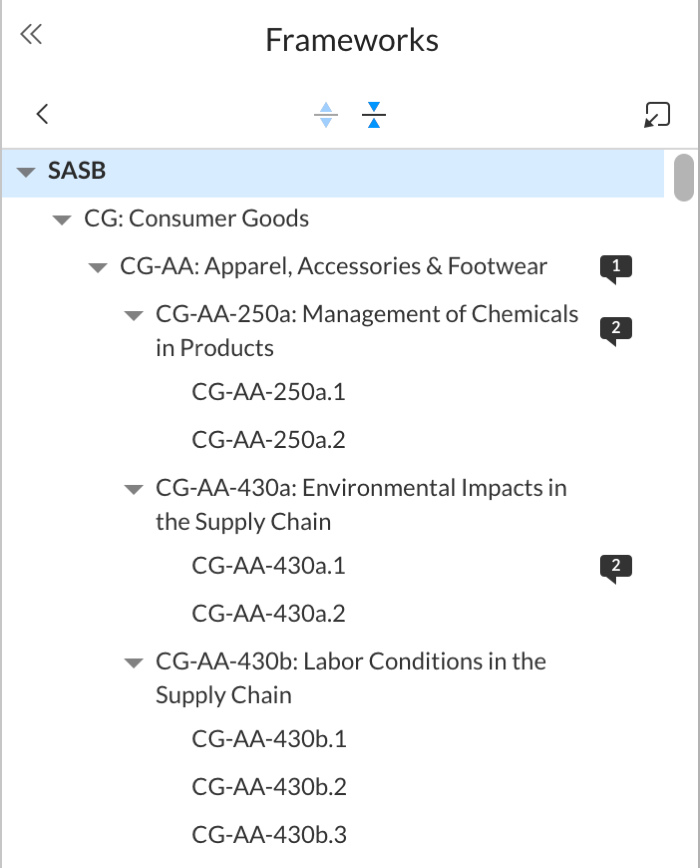Screen dimensions: 700x868
Task: Select CG-AA-430b.1 item
Action: (x=268, y=739)
